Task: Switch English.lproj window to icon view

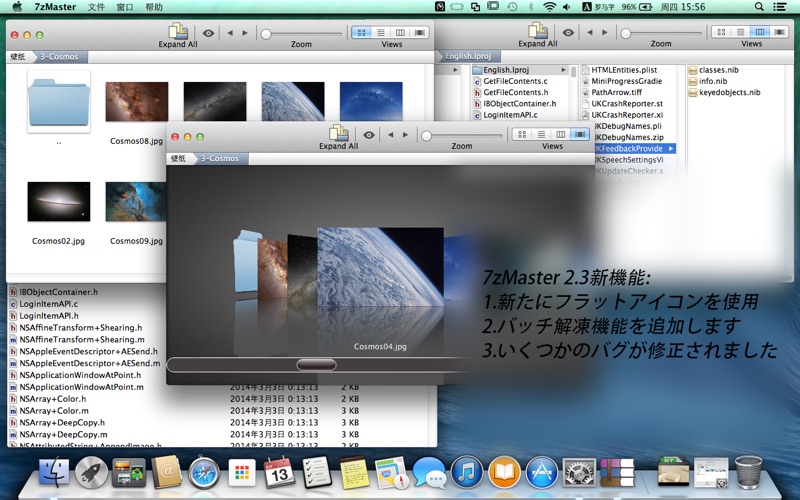Action: click(x=721, y=32)
